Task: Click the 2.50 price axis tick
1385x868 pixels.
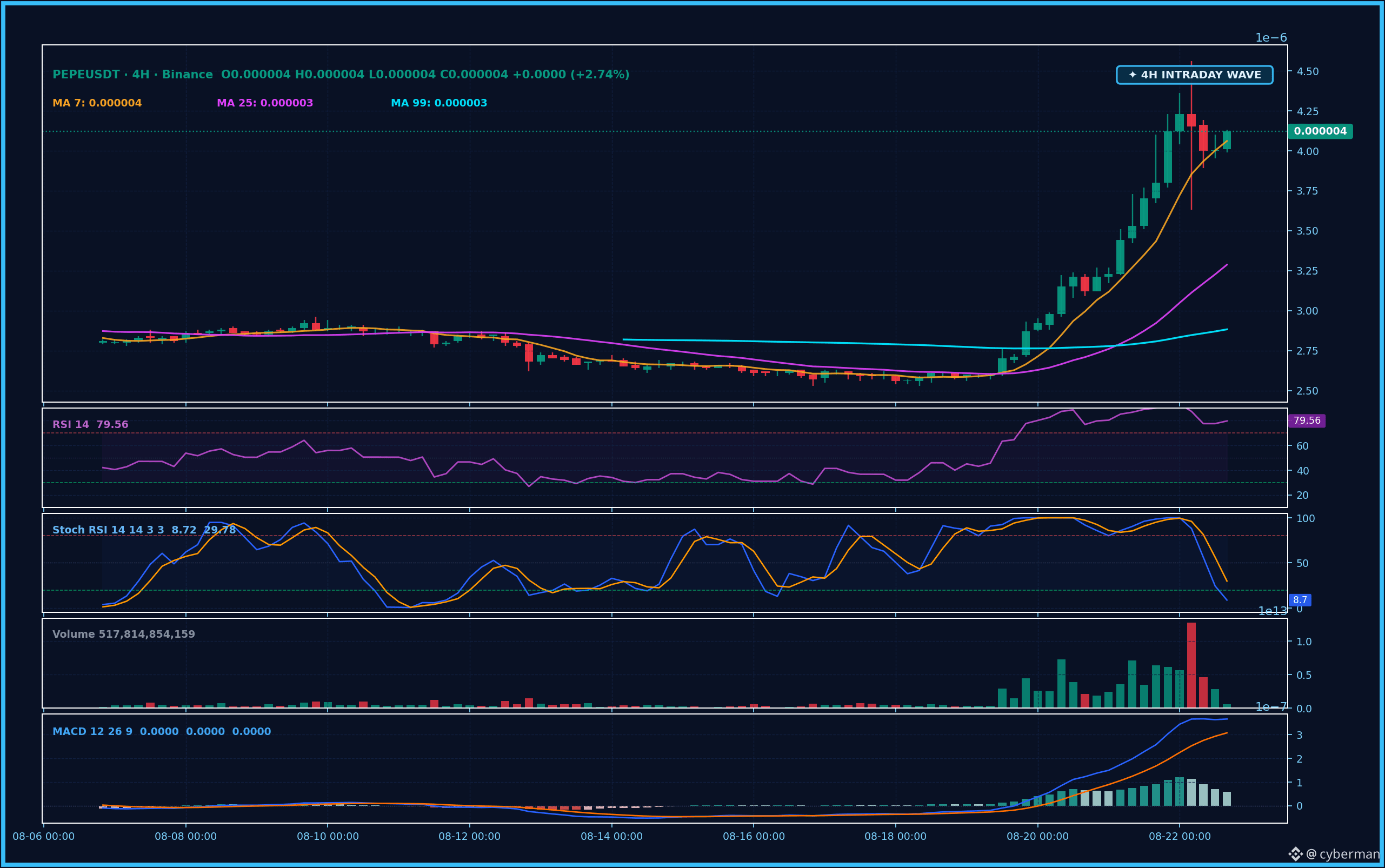Action: pyautogui.click(x=1308, y=391)
